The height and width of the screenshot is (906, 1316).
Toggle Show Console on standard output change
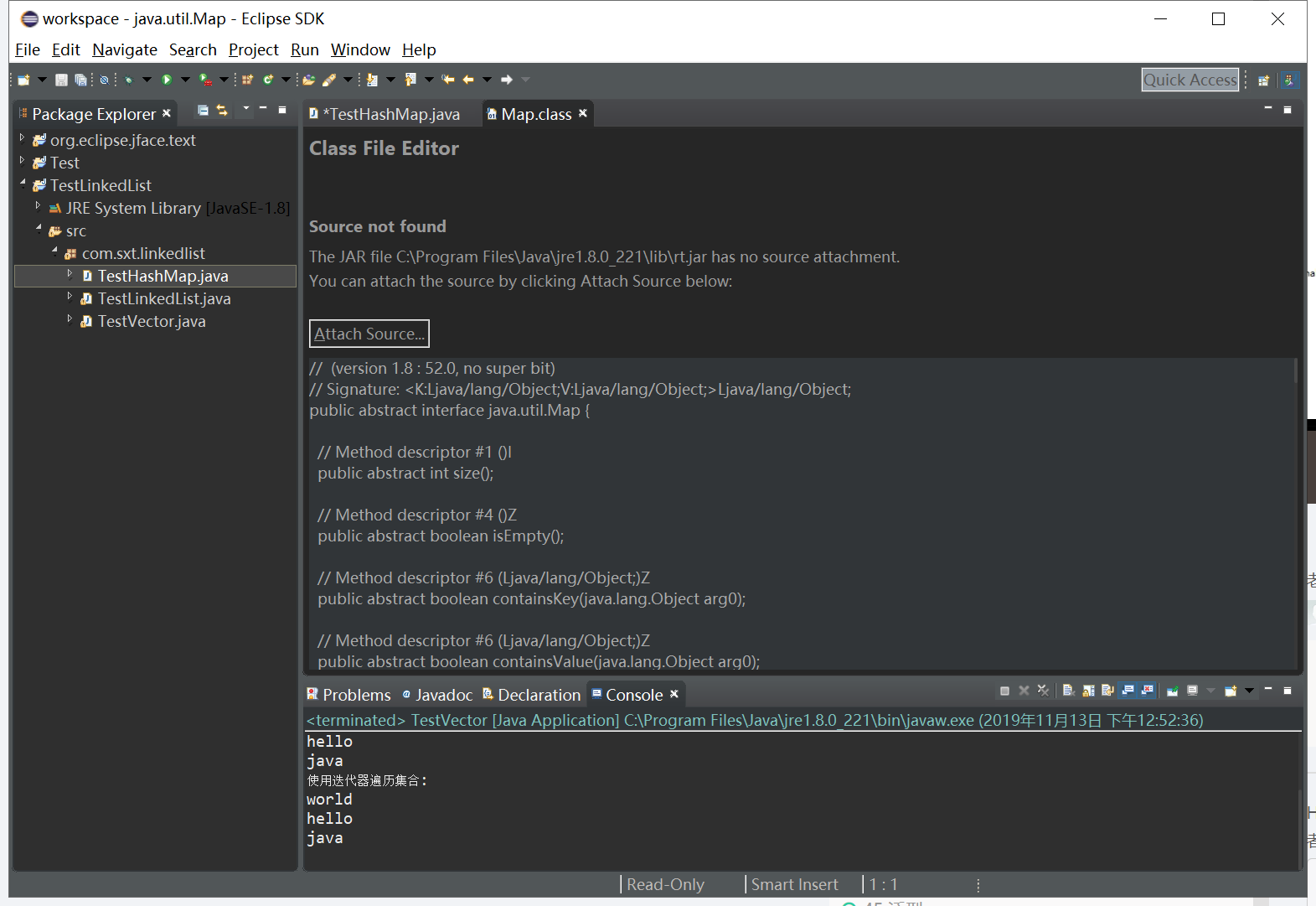[x=1128, y=691]
